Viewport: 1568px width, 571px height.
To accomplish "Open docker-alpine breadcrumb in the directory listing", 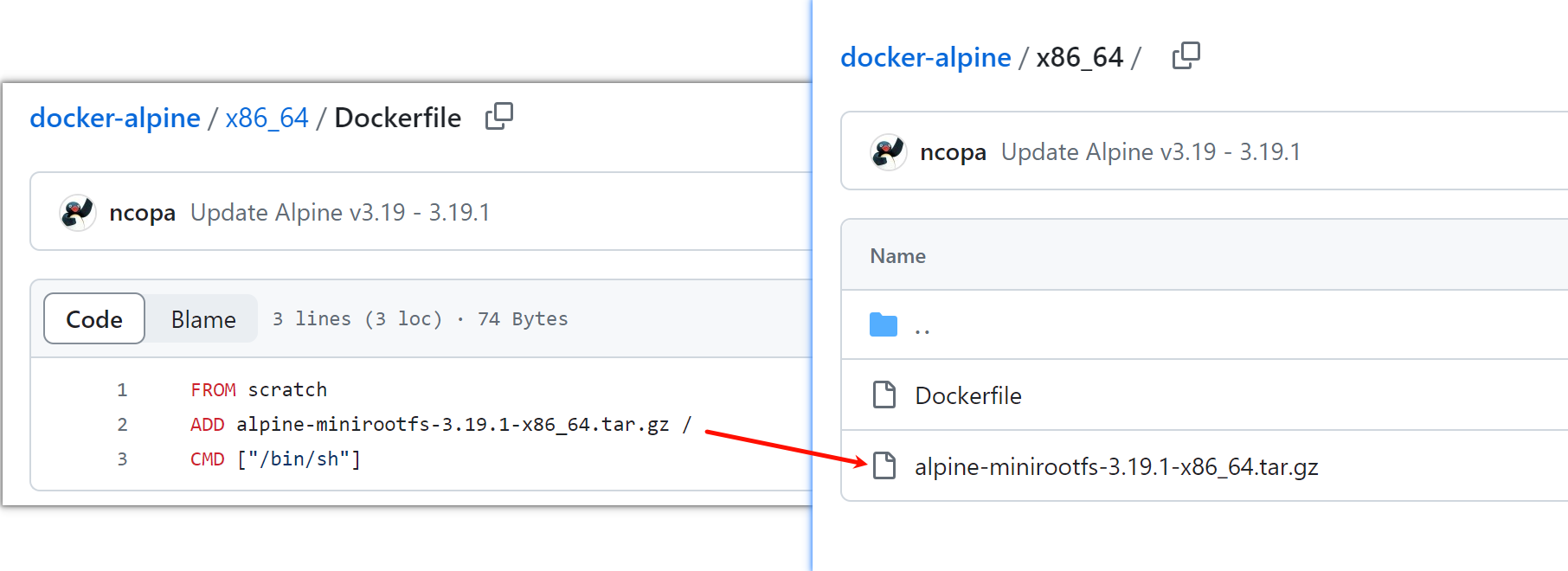I will [925, 57].
